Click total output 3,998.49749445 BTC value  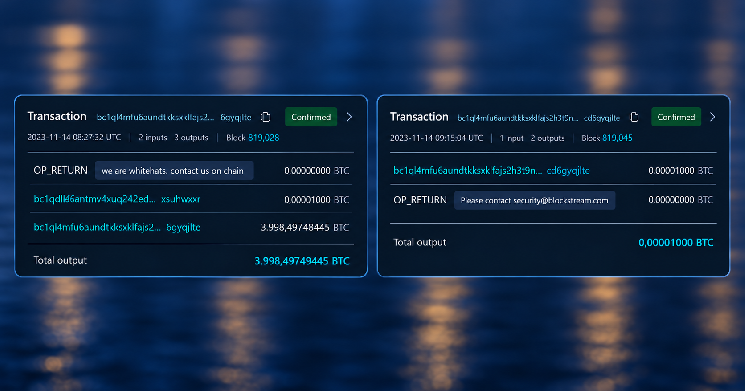click(x=302, y=261)
